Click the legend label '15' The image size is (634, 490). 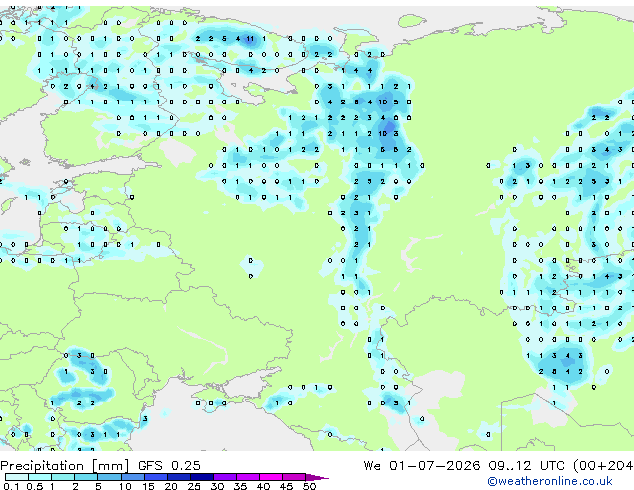[x=148, y=486]
